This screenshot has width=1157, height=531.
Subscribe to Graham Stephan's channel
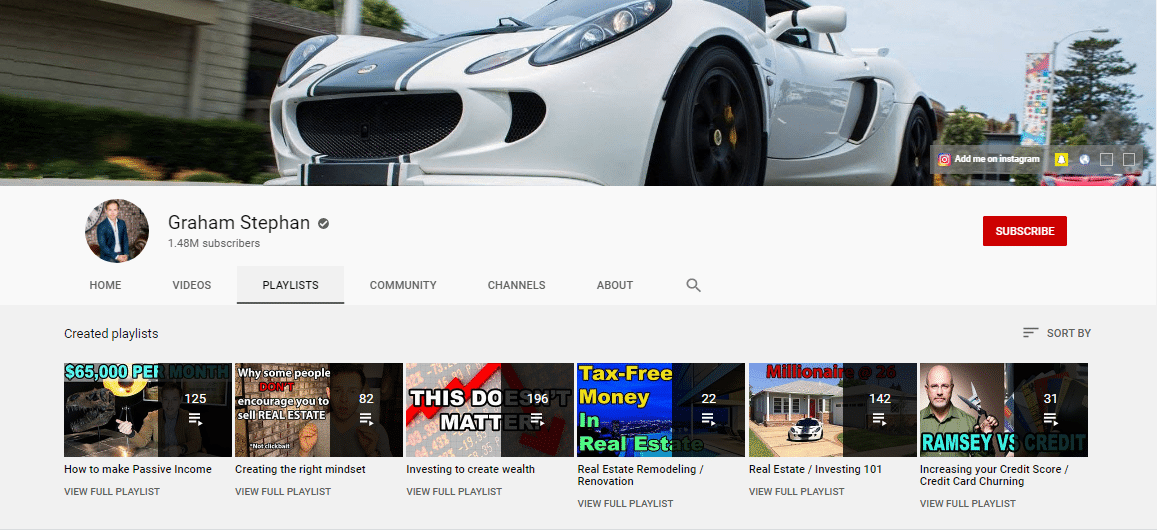(1024, 231)
